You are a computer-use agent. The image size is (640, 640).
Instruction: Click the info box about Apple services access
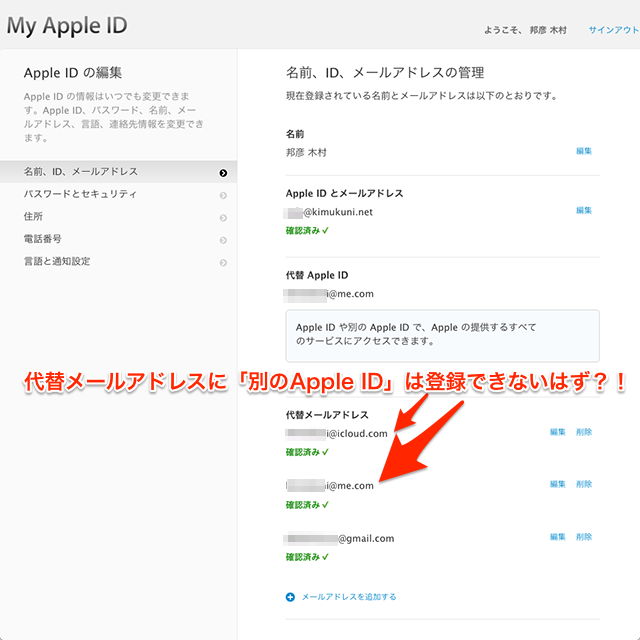442,336
